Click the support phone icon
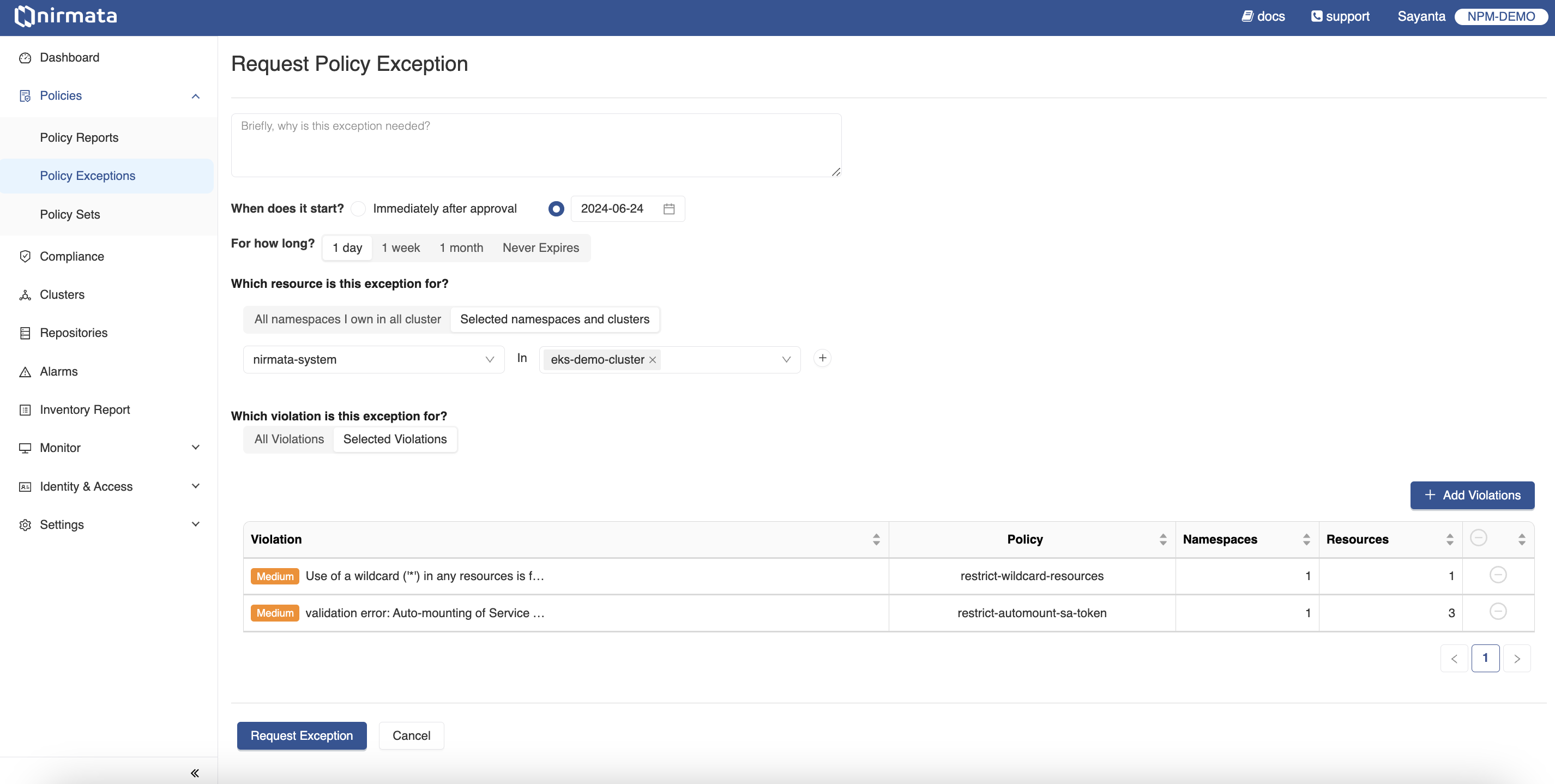The width and height of the screenshot is (1555, 784). [x=1317, y=16]
